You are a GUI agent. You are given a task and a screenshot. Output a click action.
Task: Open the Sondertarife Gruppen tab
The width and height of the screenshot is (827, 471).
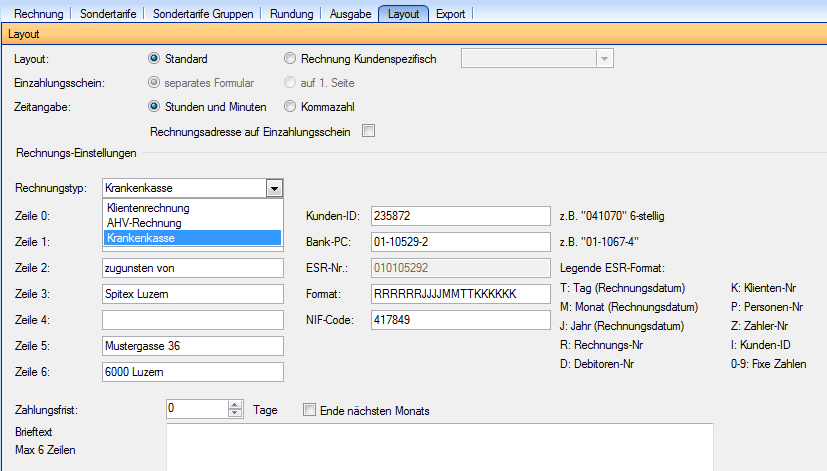tap(204, 14)
